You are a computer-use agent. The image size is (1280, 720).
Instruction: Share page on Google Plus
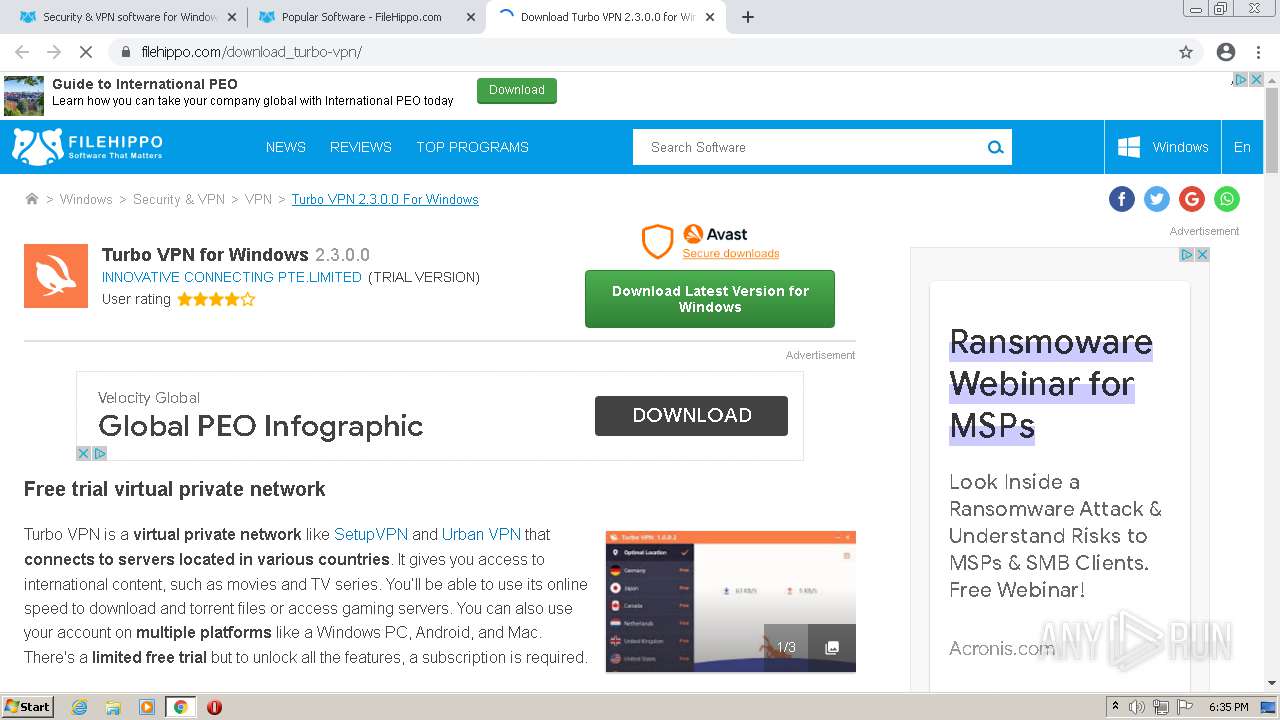click(1192, 199)
